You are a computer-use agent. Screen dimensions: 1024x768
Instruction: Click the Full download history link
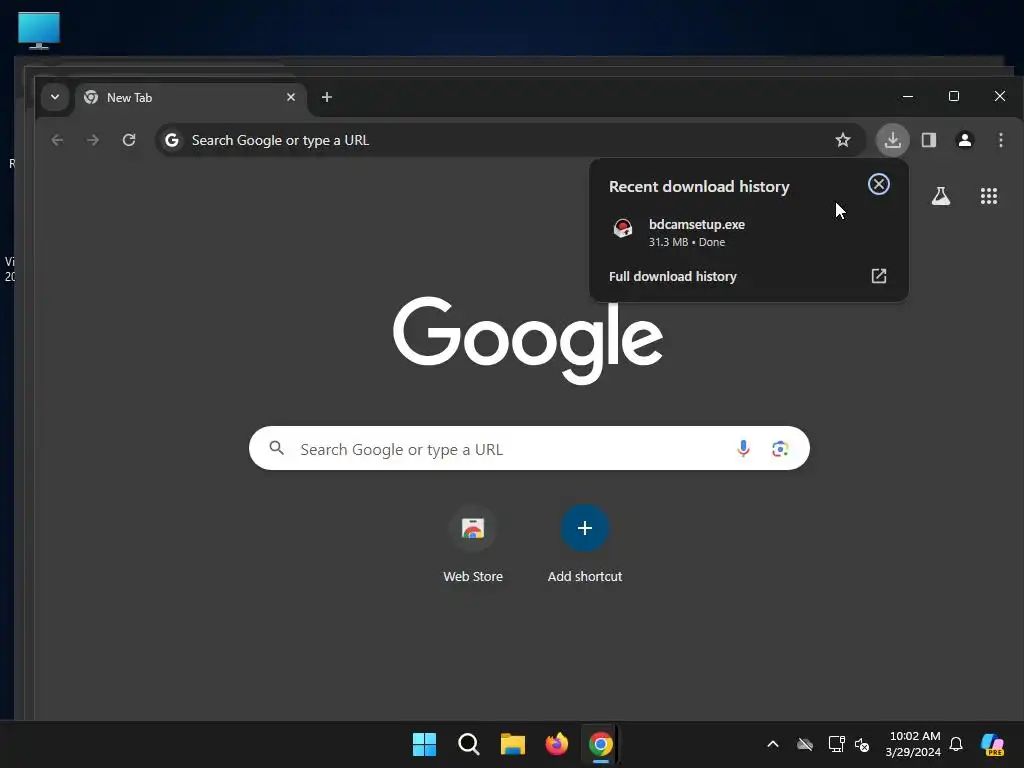[x=673, y=276]
